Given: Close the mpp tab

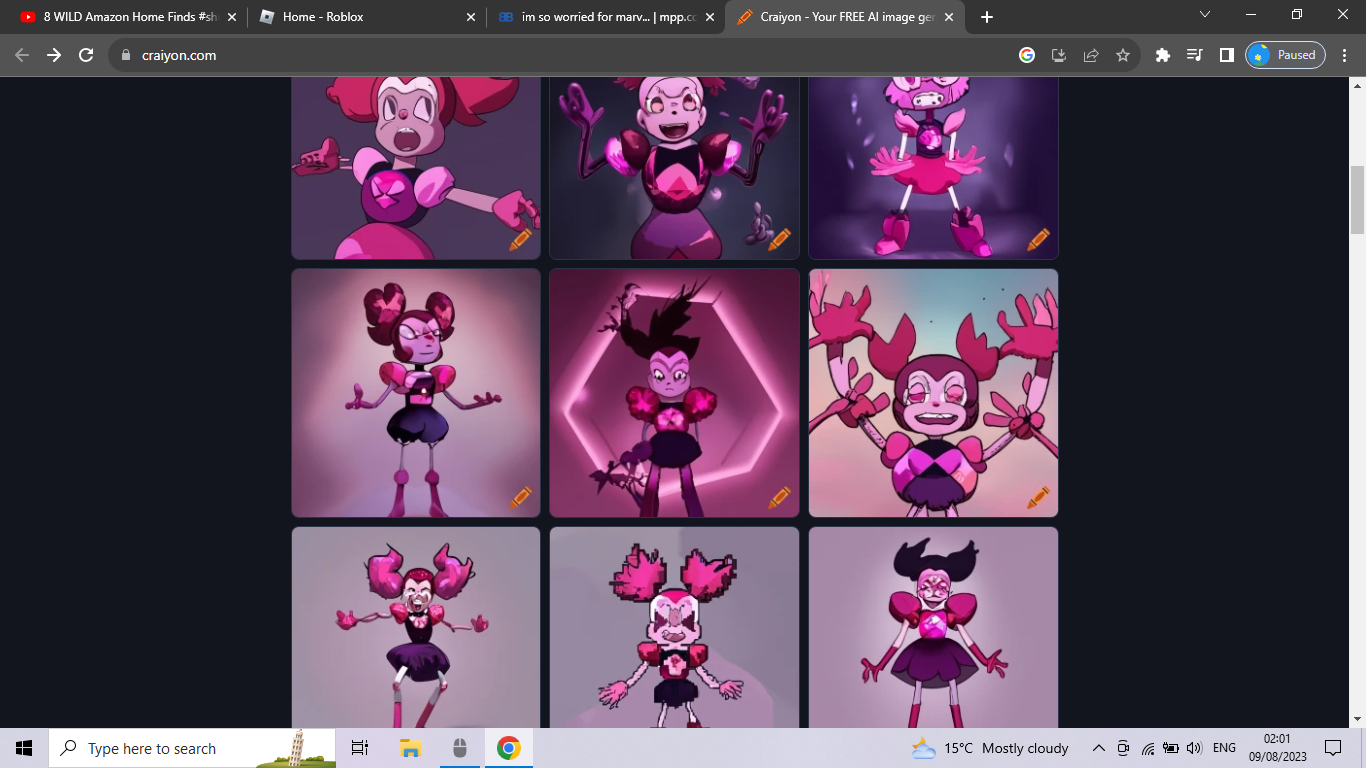Looking at the screenshot, I should pyautogui.click(x=710, y=17).
